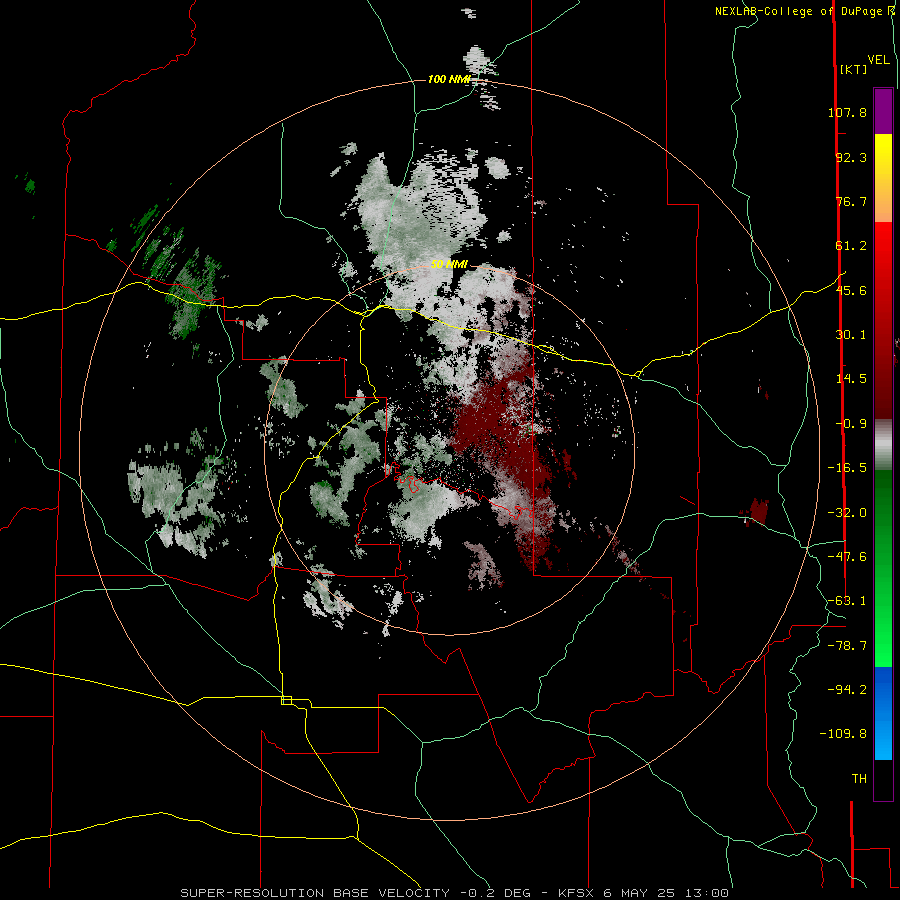Click the 50 NMI range ring label
The width and height of the screenshot is (900, 900).
coord(449,264)
